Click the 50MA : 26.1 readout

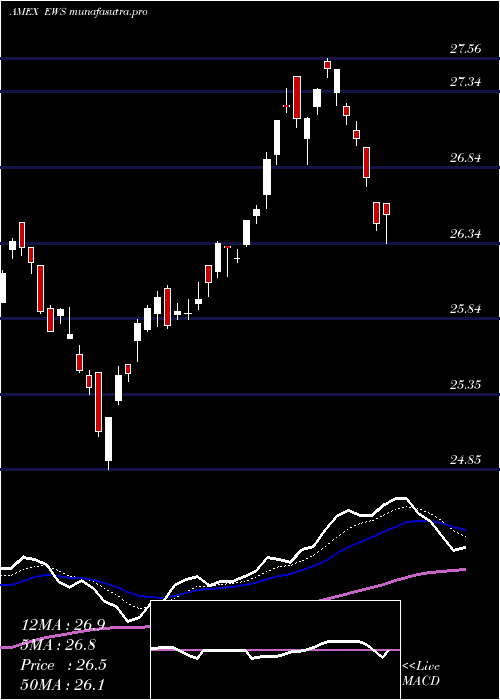coord(62,684)
